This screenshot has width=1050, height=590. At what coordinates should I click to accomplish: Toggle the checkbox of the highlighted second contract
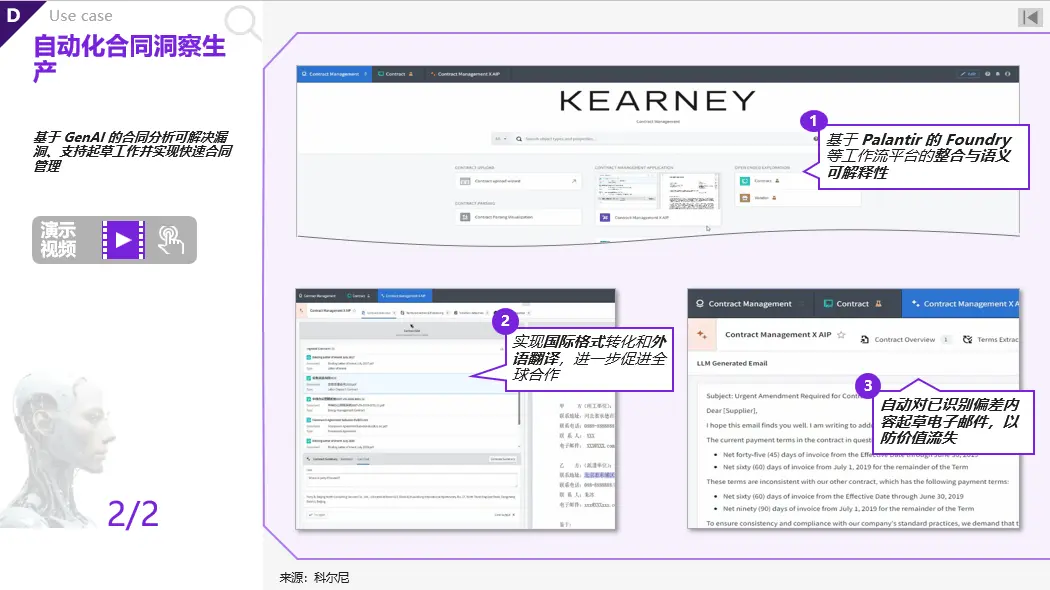[308, 377]
